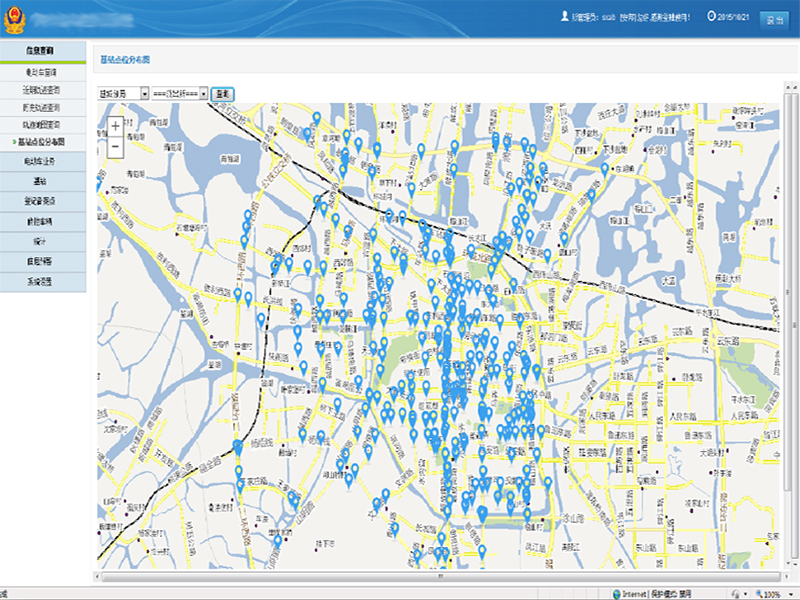
Task: Open the first submenu item under 信息查询
Action: pyautogui.click(x=43, y=72)
